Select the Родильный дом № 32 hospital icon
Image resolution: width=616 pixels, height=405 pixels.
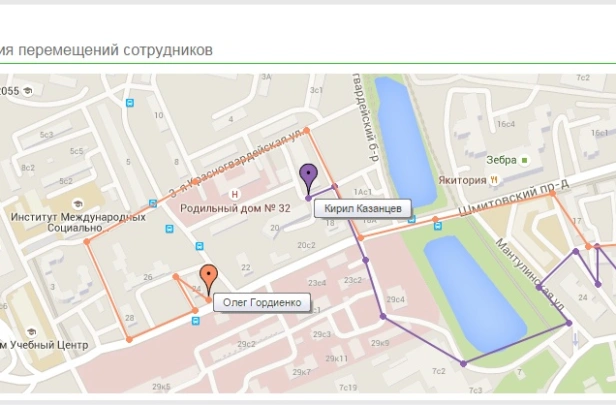(x=235, y=194)
